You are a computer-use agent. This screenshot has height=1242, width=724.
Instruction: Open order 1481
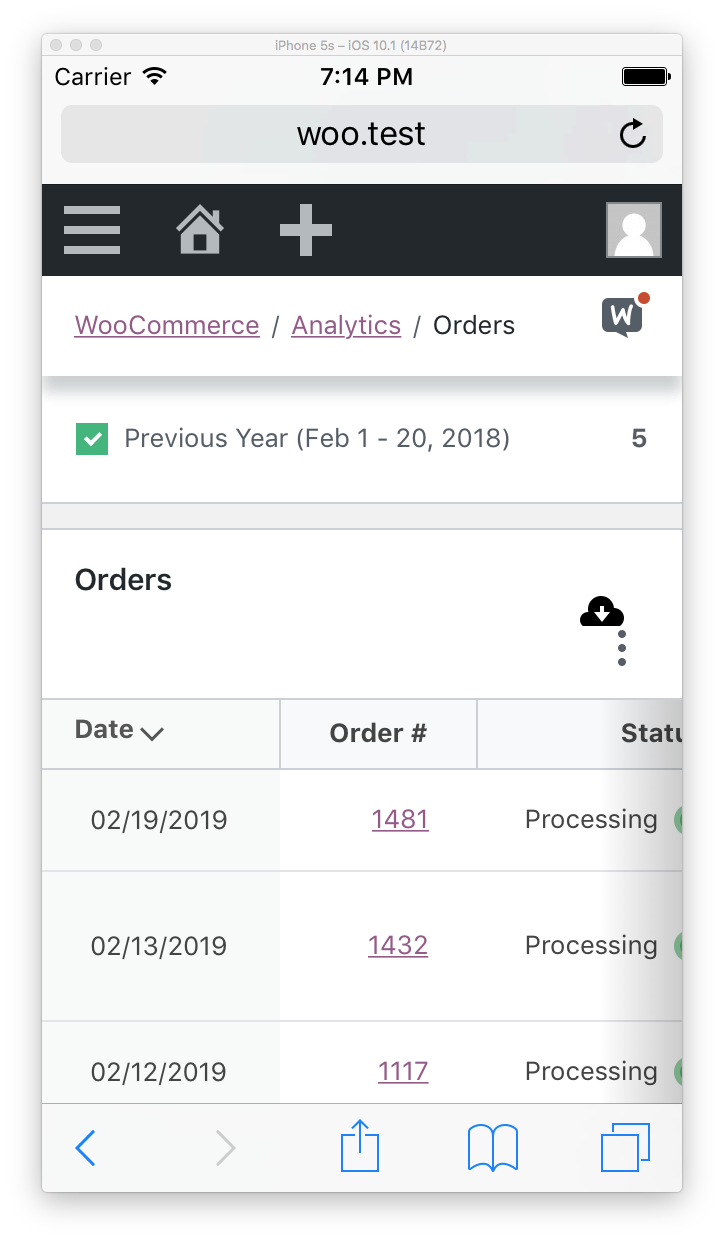pos(400,819)
